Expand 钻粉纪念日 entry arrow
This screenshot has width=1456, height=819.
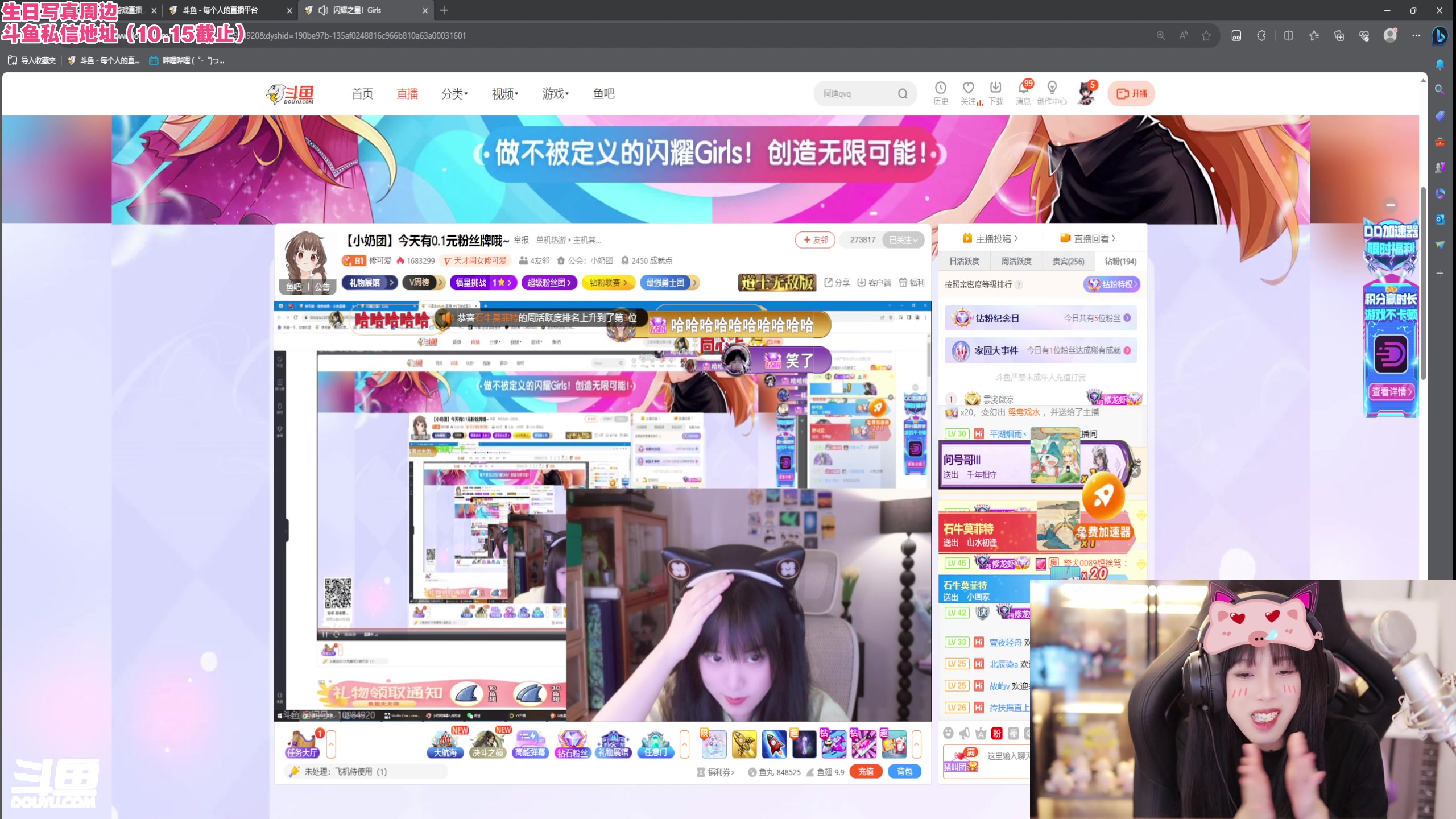[x=1127, y=318]
